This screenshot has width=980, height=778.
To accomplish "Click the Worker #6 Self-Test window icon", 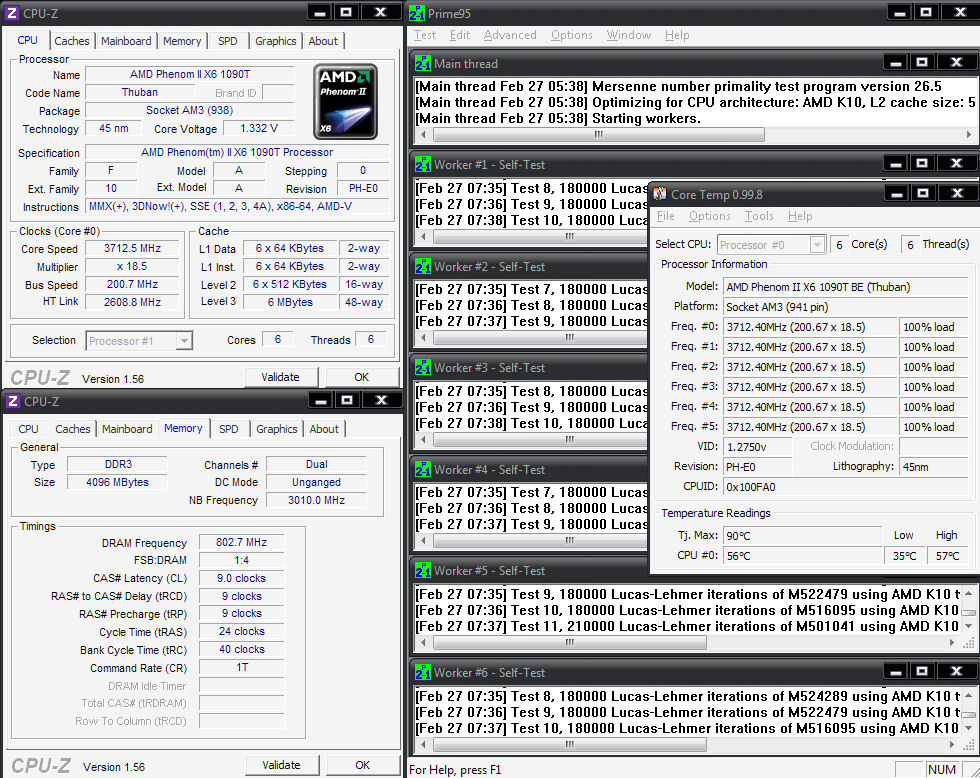I will (423, 672).
